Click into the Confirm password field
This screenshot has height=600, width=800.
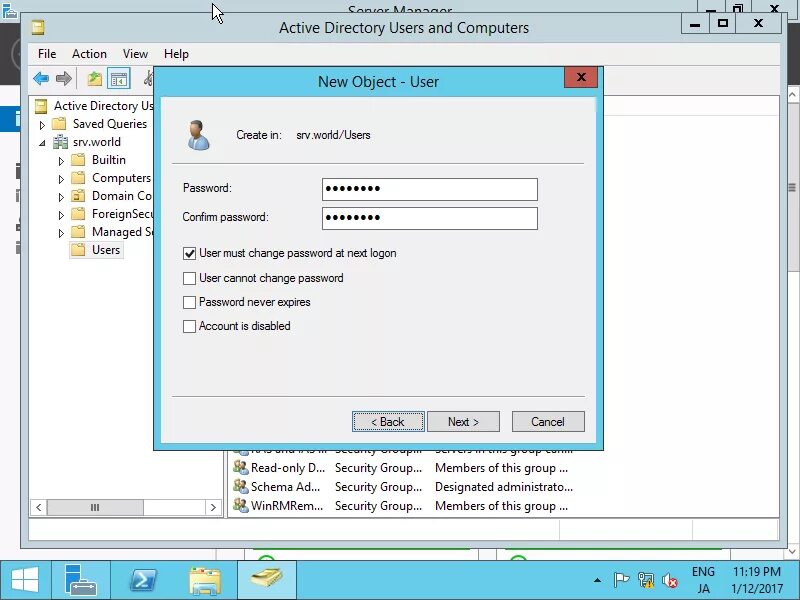click(x=430, y=218)
